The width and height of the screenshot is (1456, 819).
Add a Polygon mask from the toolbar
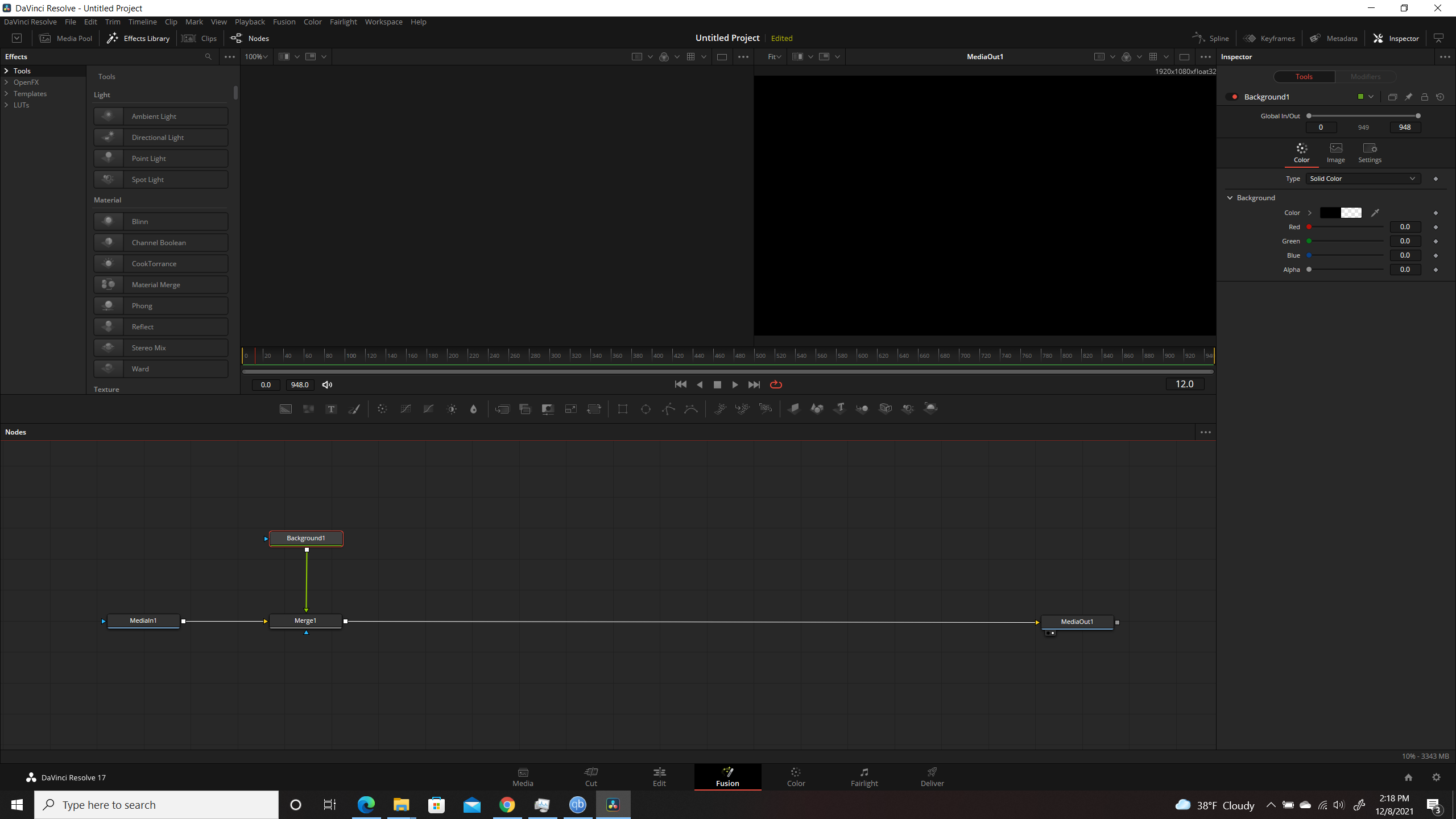tap(668, 409)
